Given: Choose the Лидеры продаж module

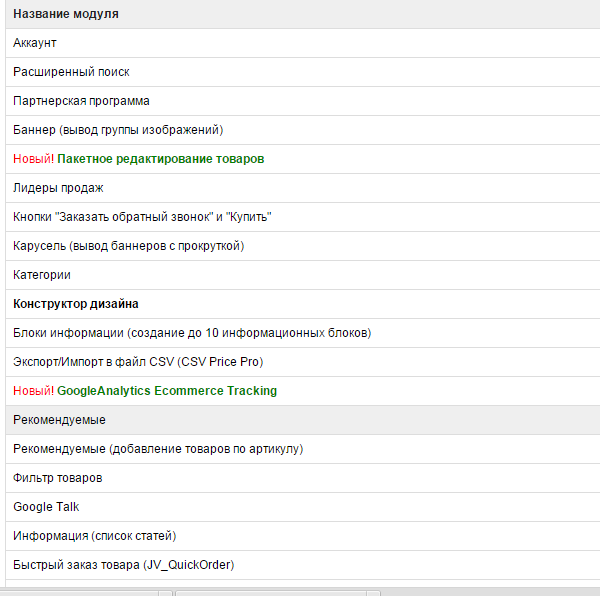Looking at the screenshot, I should 303,188.
